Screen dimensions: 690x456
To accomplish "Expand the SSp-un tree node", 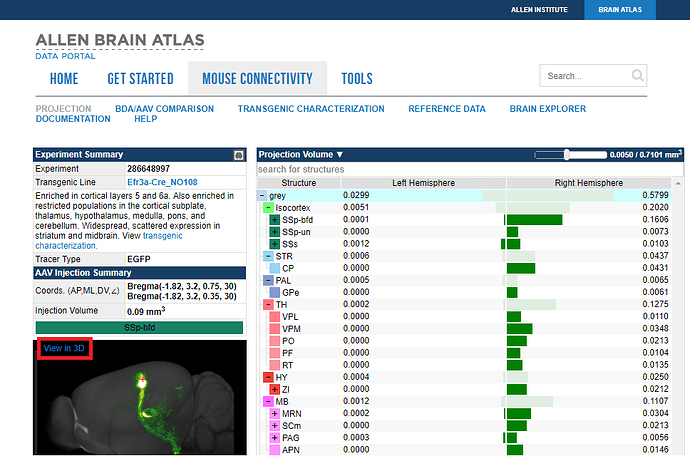I will coord(275,232).
